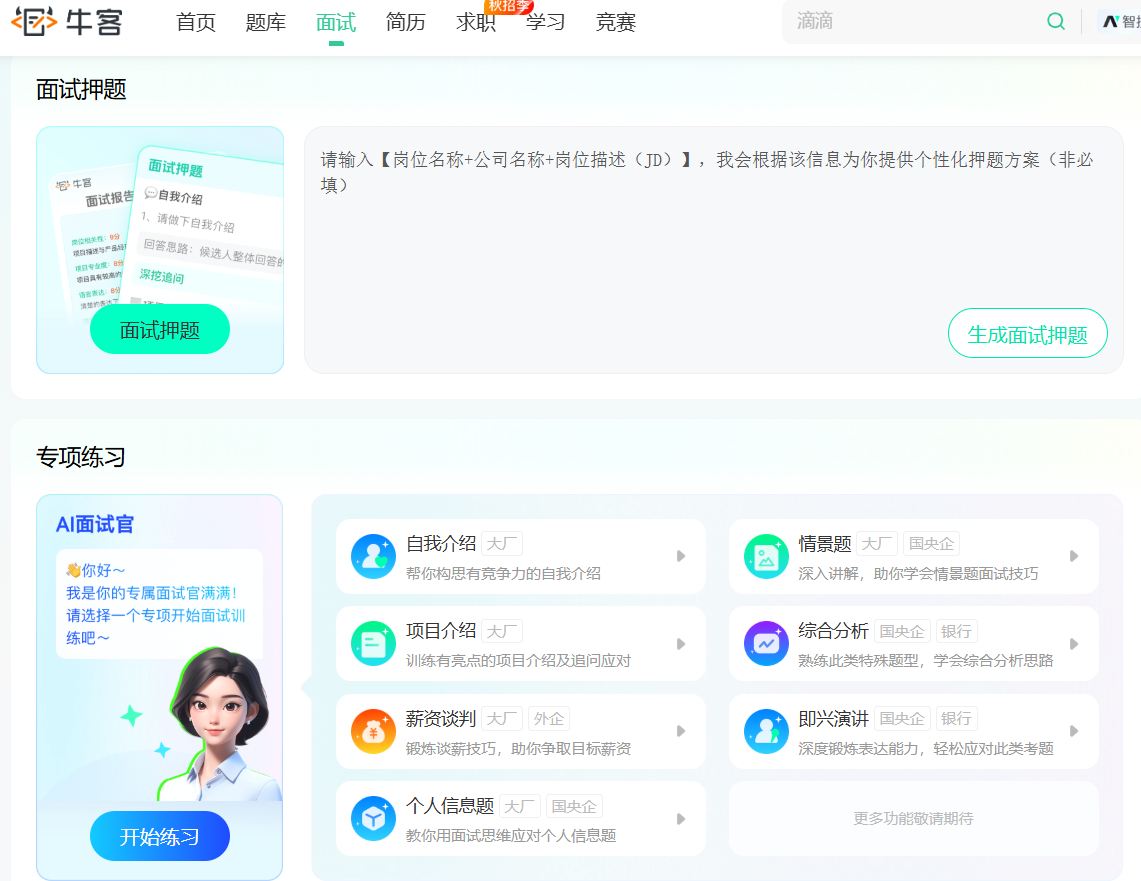Click the 秋招季 badge above 求职
The image size is (1141, 881).
tap(508, 6)
